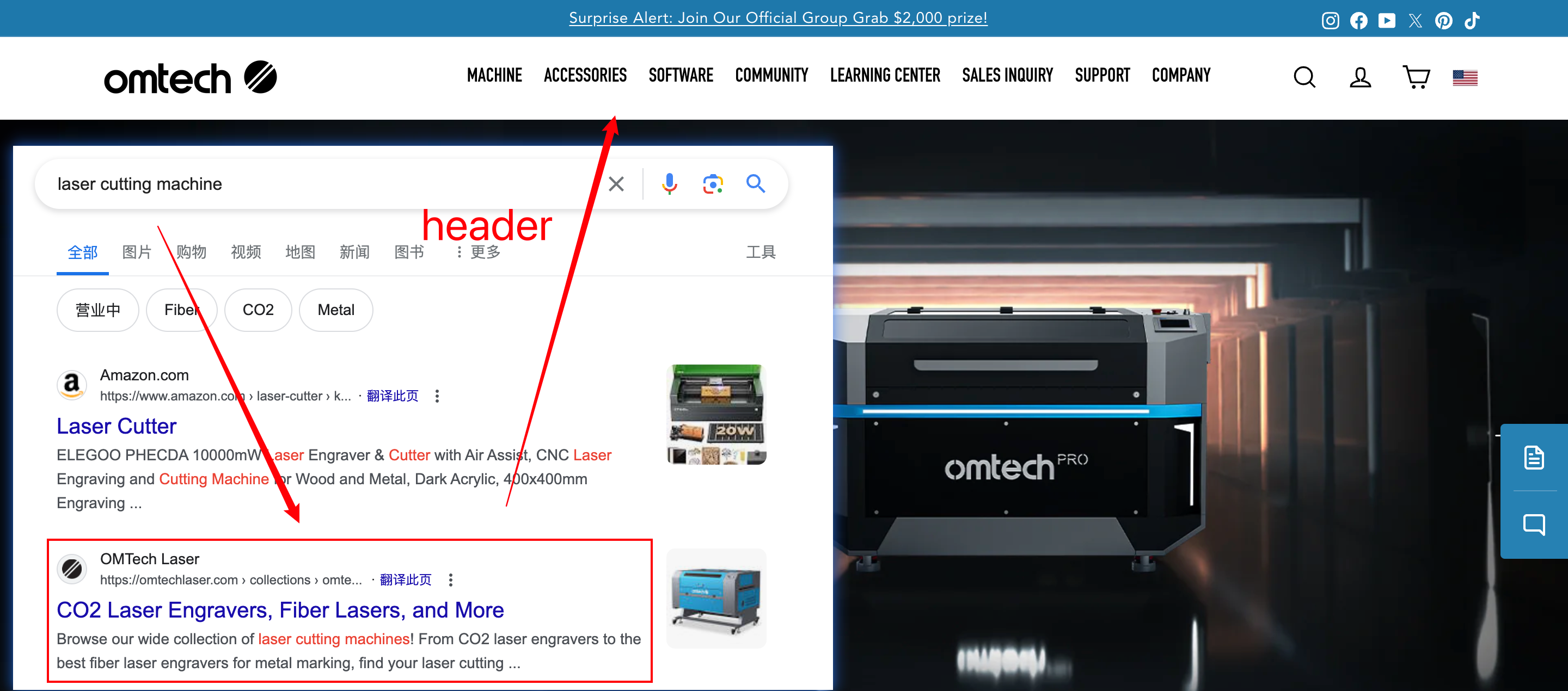1568x691 pixels.
Task: Open OMTech Pinterest icon
Action: (x=1443, y=21)
